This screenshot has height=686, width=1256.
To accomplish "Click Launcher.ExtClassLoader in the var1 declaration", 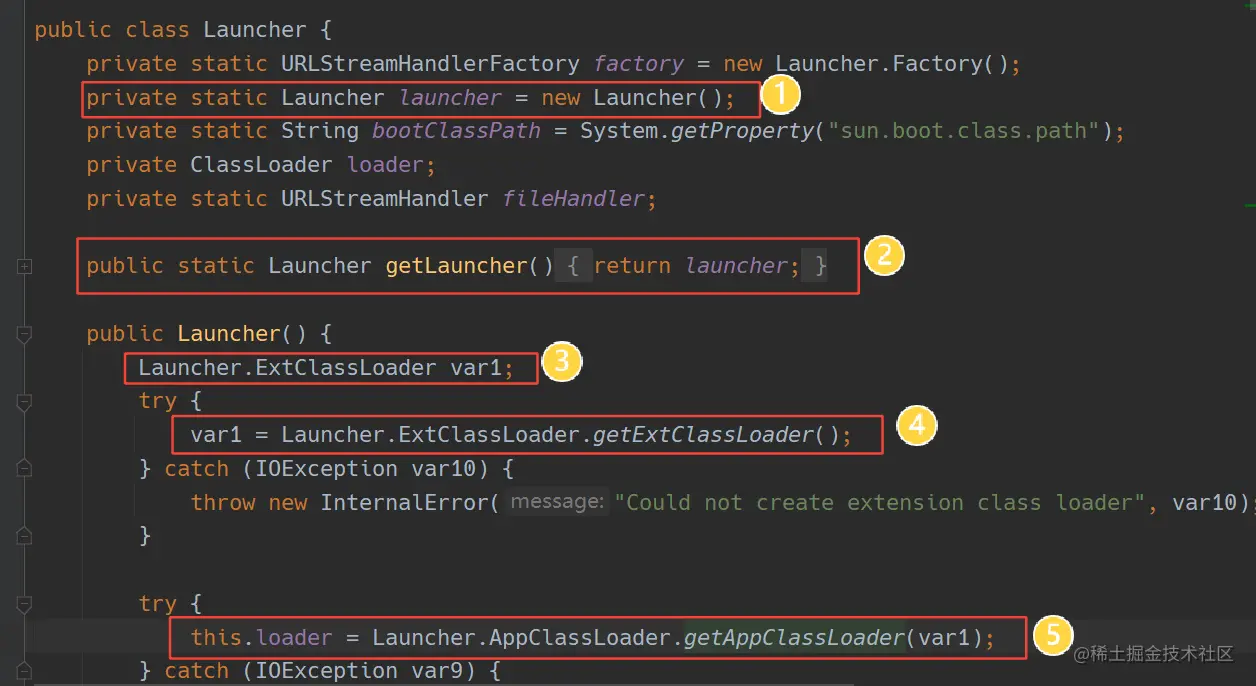I will click(x=287, y=368).
